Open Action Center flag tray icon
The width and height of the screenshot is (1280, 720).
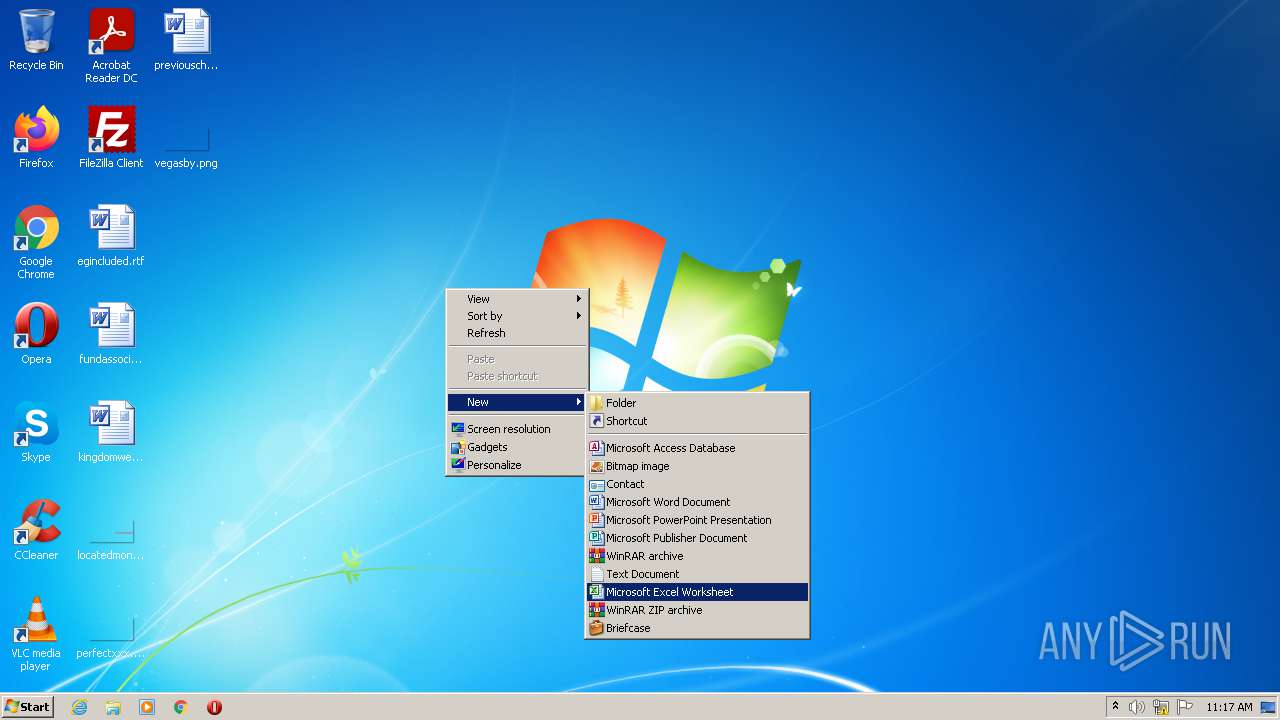point(1185,707)
